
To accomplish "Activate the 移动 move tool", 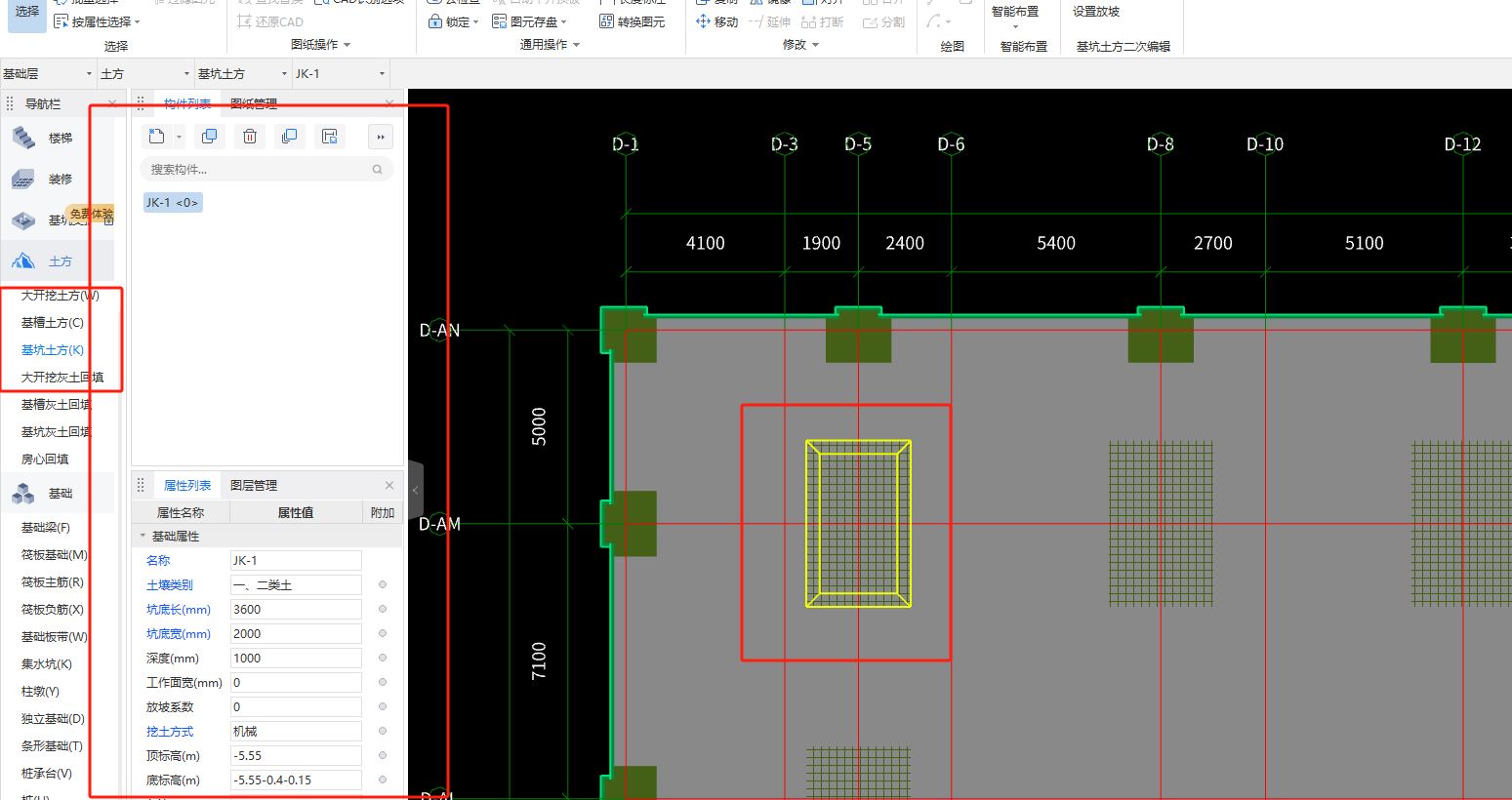I will point(717,21).
